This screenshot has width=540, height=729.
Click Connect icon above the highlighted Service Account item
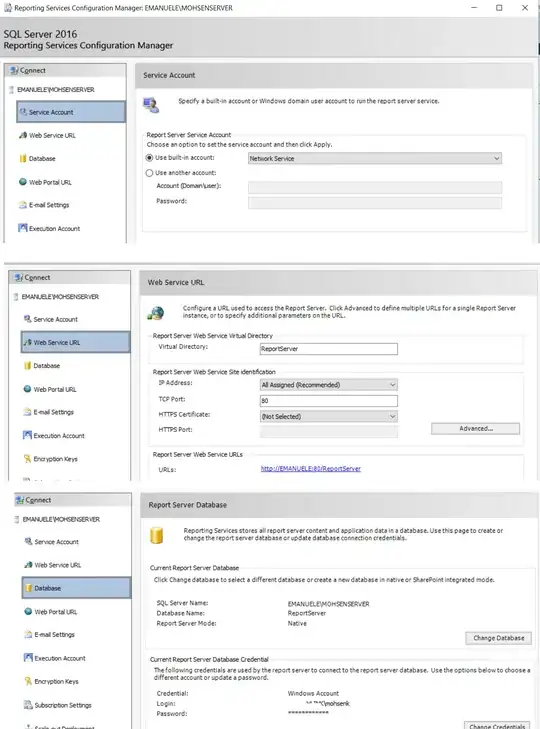pos(14,71)
